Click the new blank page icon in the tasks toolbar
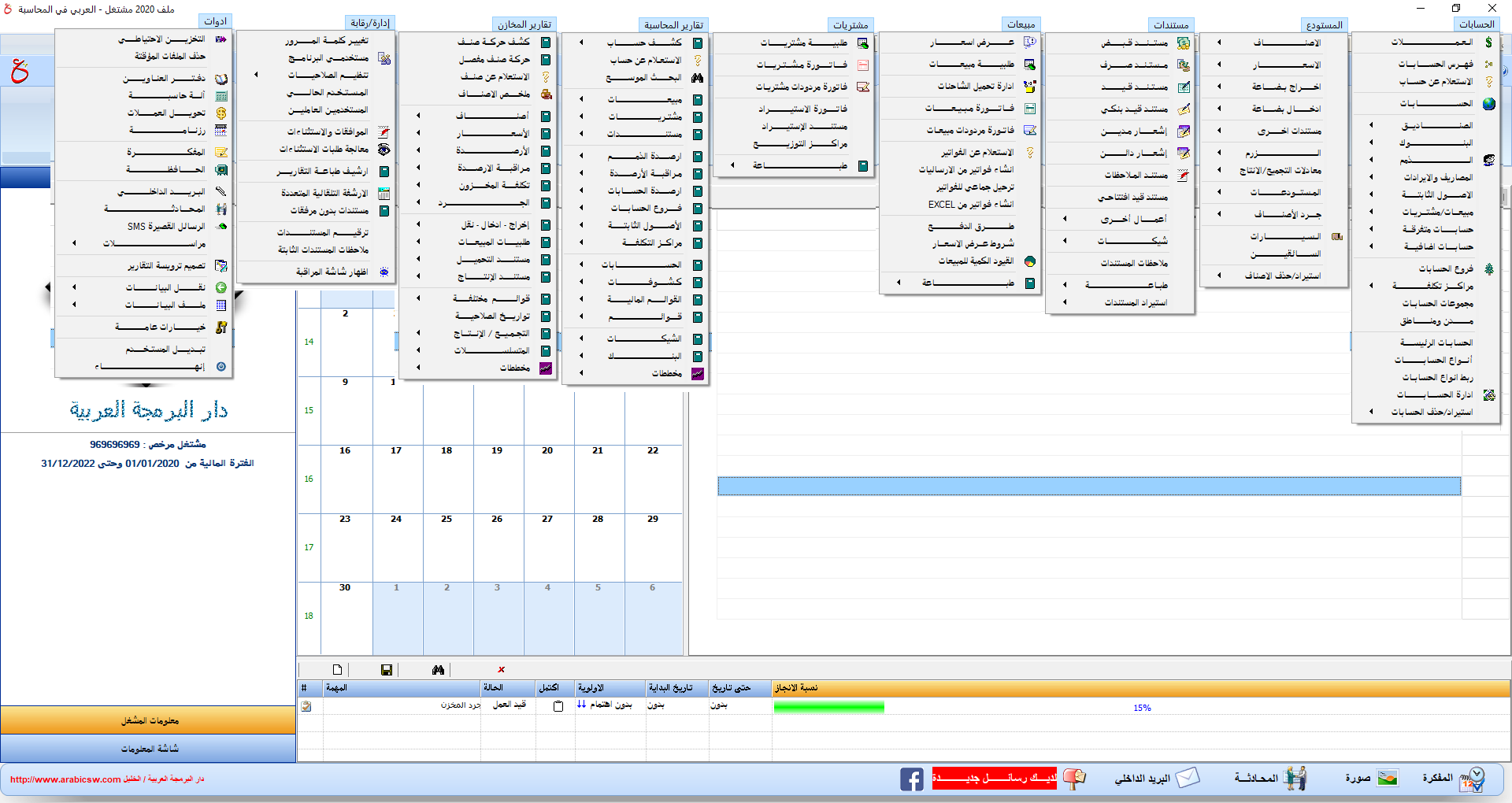 pos(337,670)
